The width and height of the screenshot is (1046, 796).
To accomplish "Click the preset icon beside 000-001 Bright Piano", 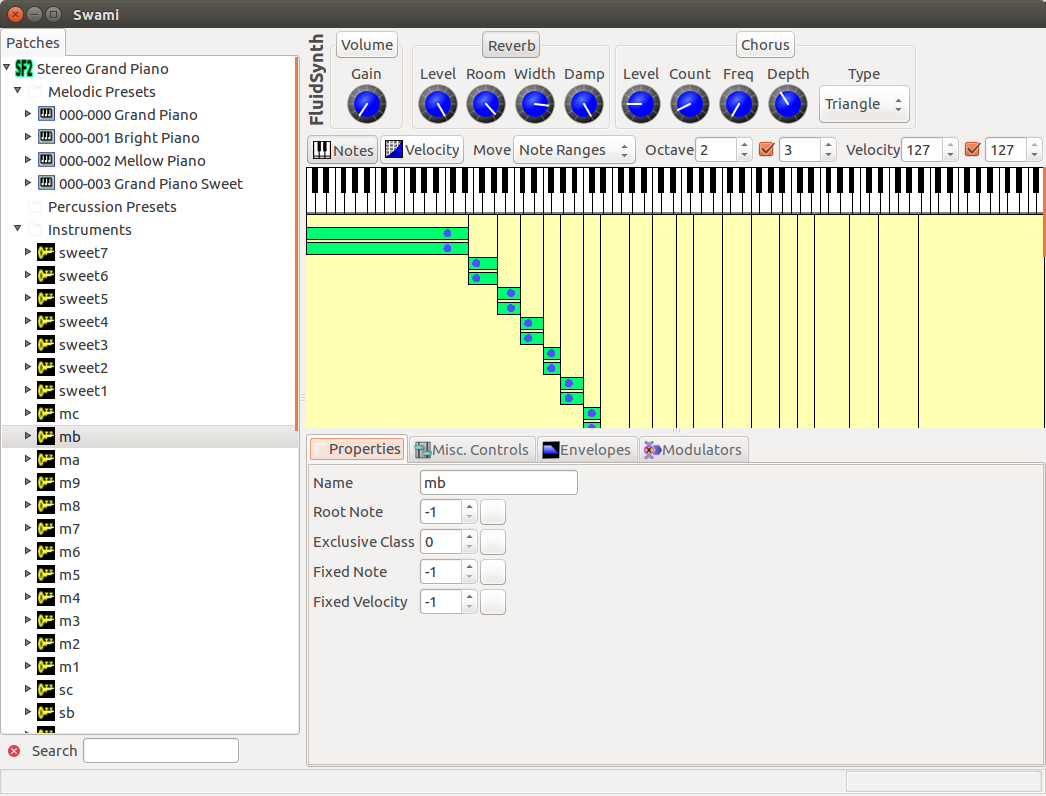I will (46, 138).
